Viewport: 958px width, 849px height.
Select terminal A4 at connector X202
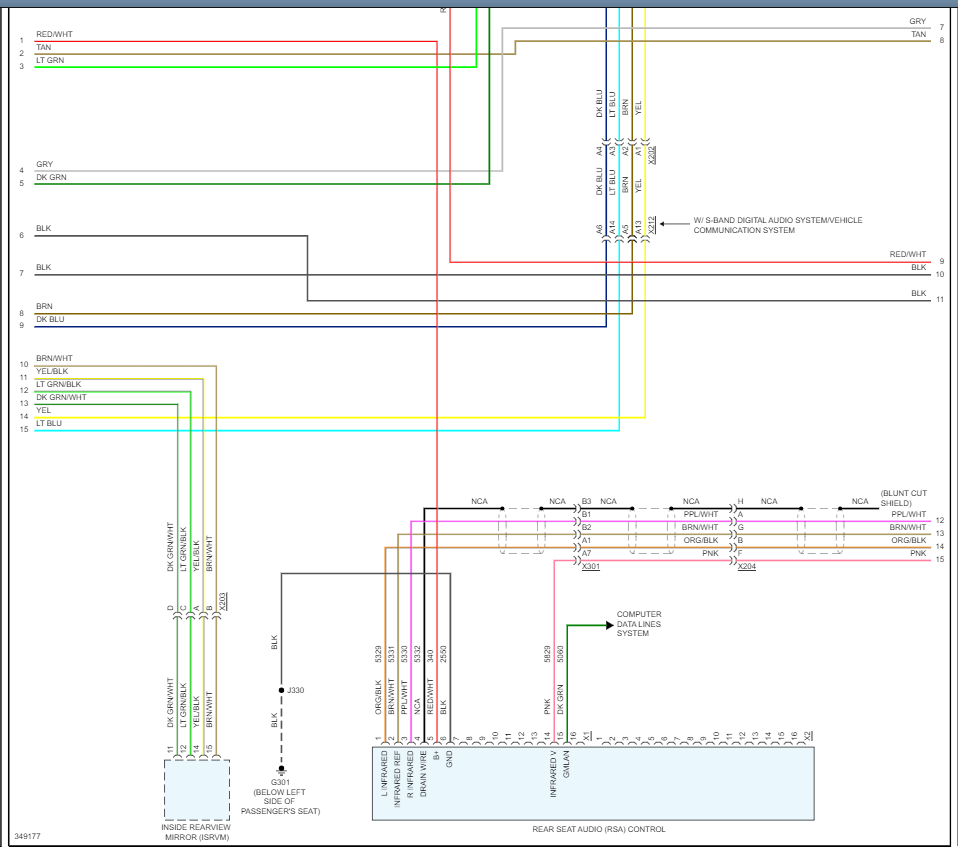coord(599,150)
